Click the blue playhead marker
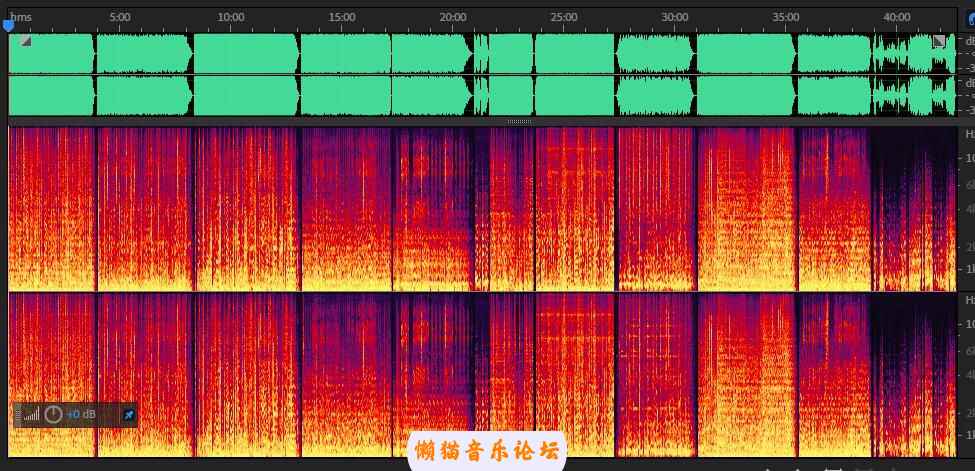This screenshot has height=471, width=975. pos(9,26)
